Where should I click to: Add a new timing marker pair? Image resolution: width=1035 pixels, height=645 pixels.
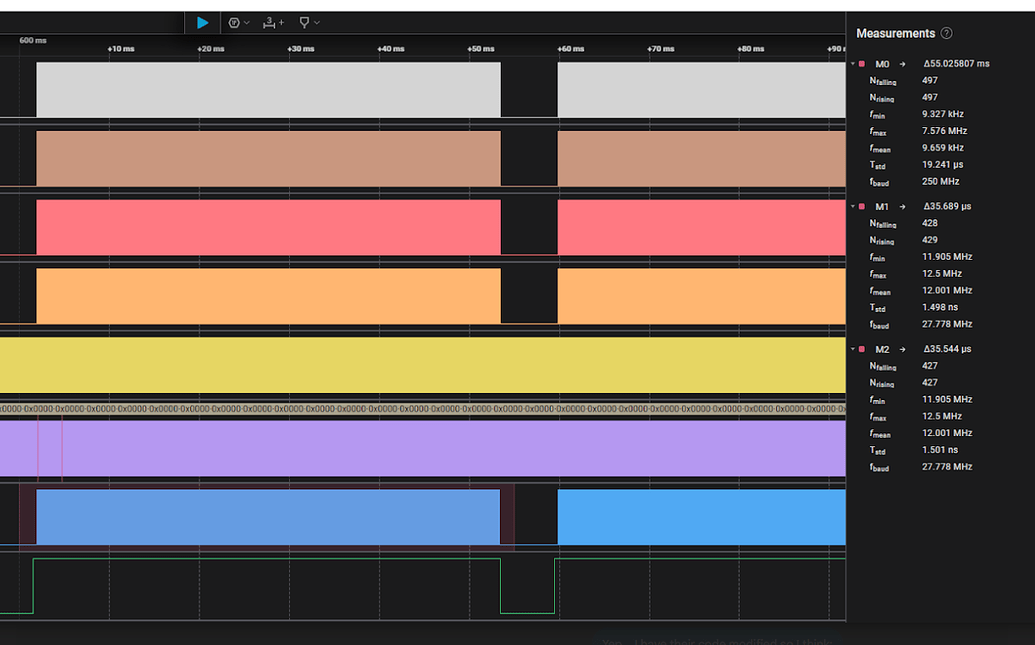click(x=273, y=22)
